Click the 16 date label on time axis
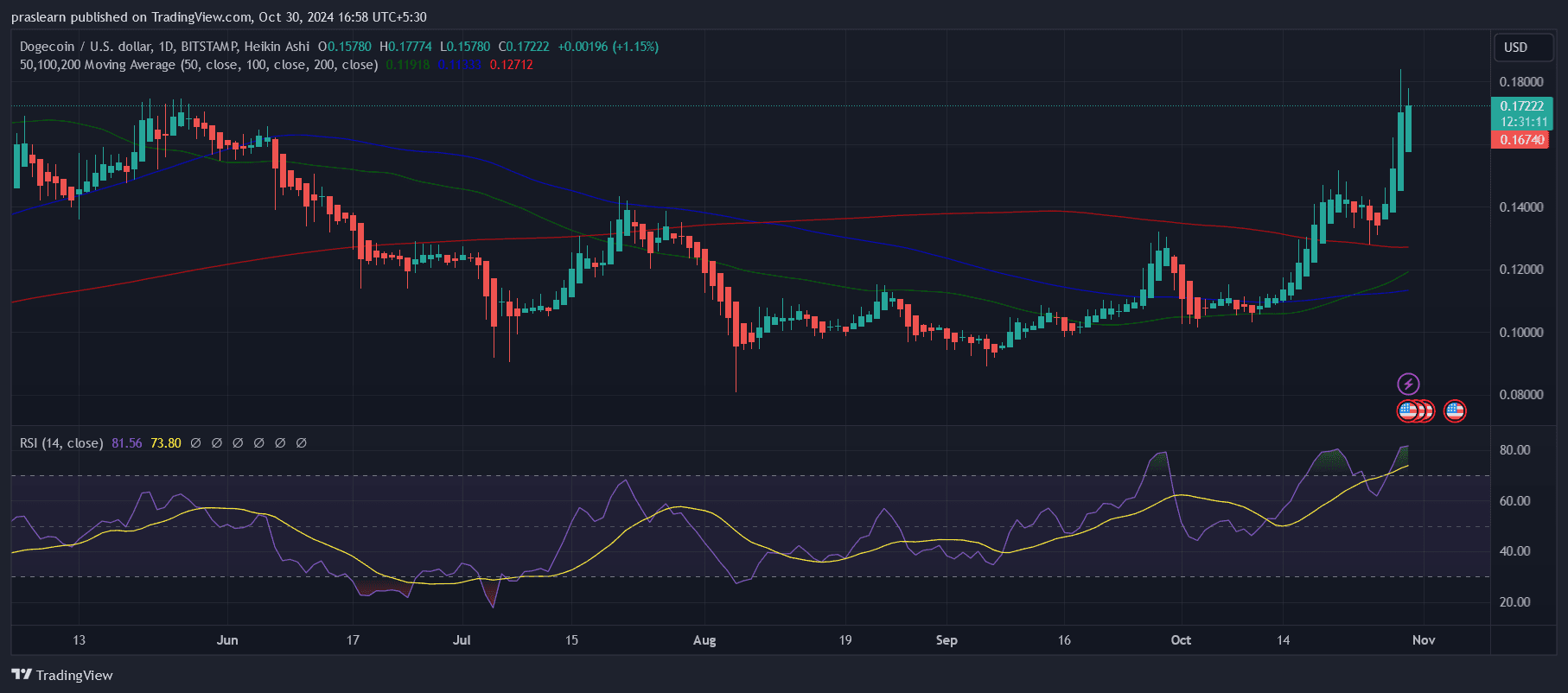This screenshot has height=693, width=1568. tap(1064, 640)
